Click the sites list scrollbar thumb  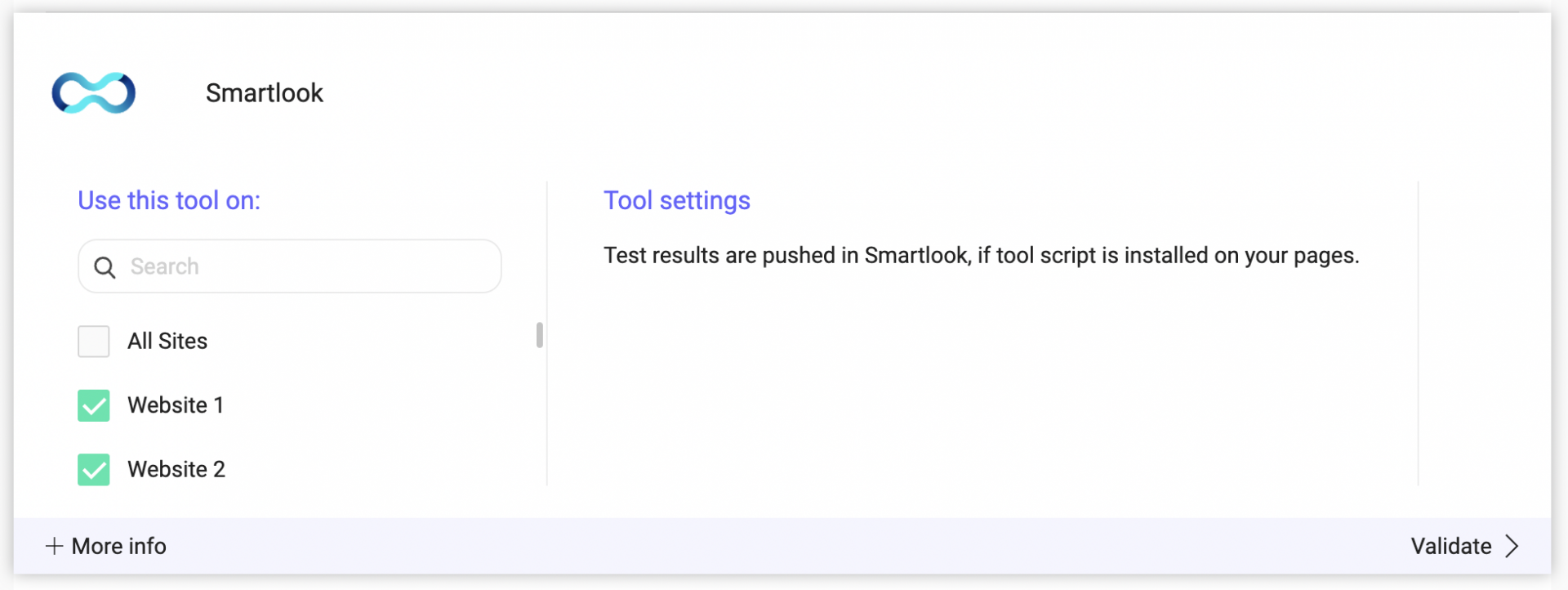540,335
